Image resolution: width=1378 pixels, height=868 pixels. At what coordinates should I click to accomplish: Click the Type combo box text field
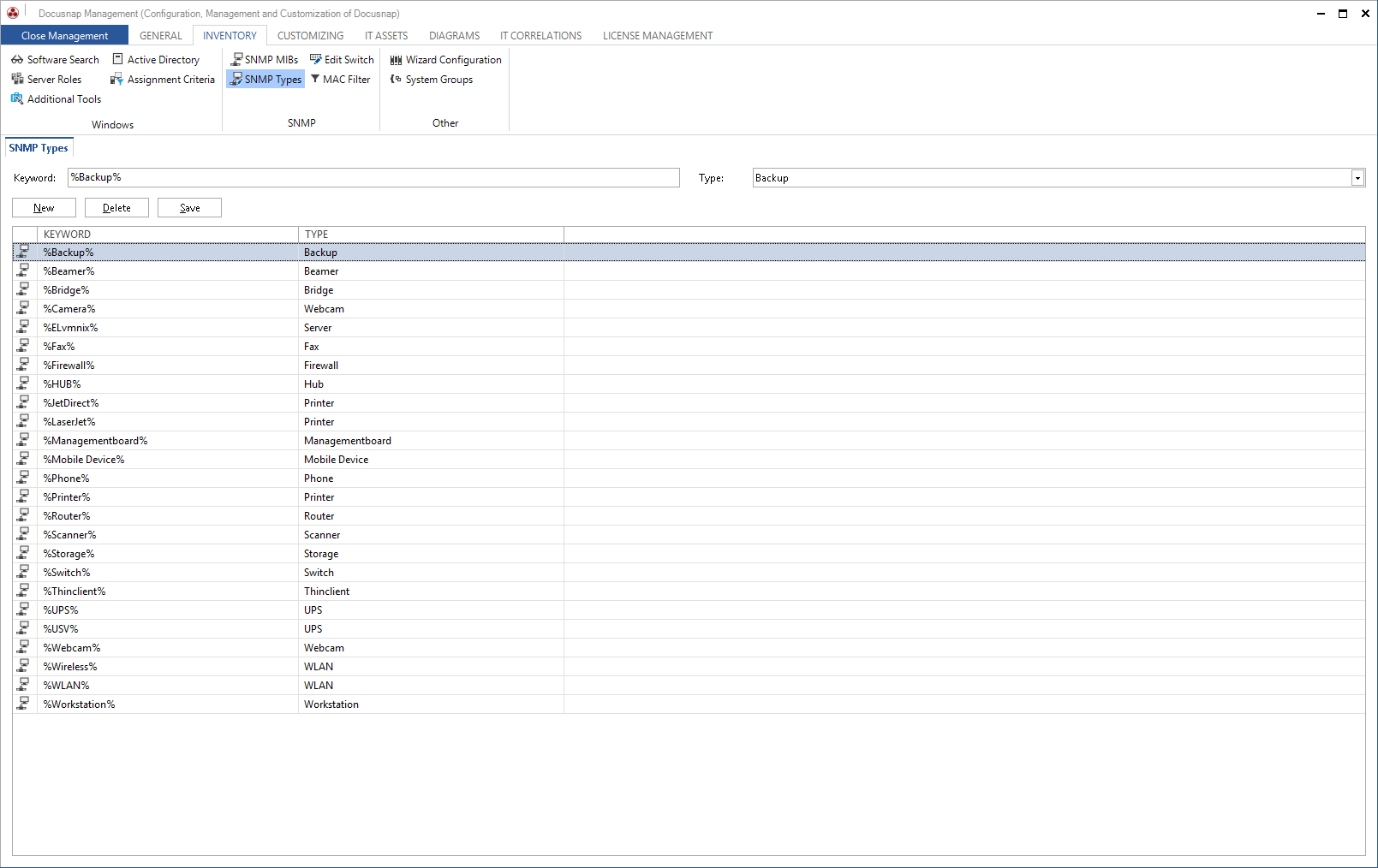coord(1052,178)
